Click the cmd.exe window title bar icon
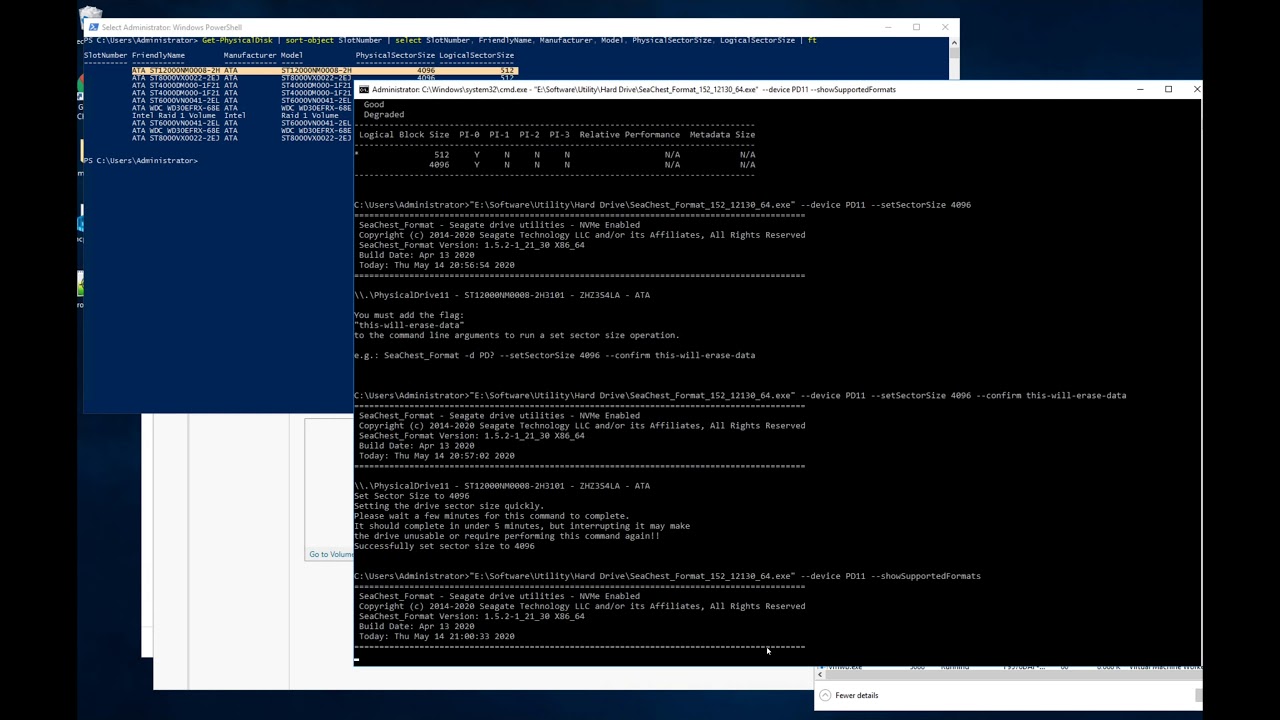This screenshot has width=1280, height=720. (363, 89)
